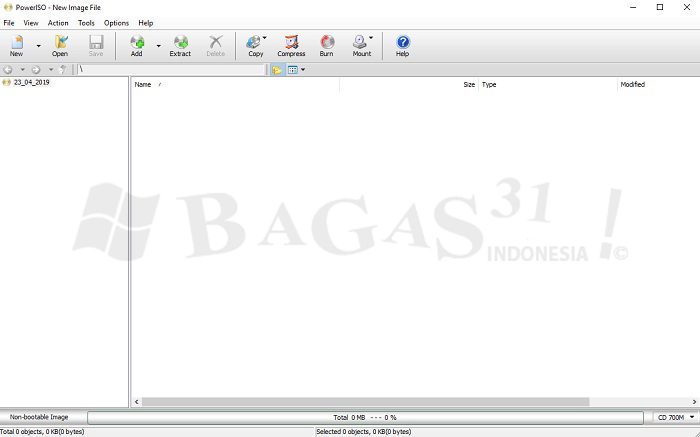700x437 pixels.
Task: Expand the Add button dropdown arrow
Action: (x=158, y=46)
